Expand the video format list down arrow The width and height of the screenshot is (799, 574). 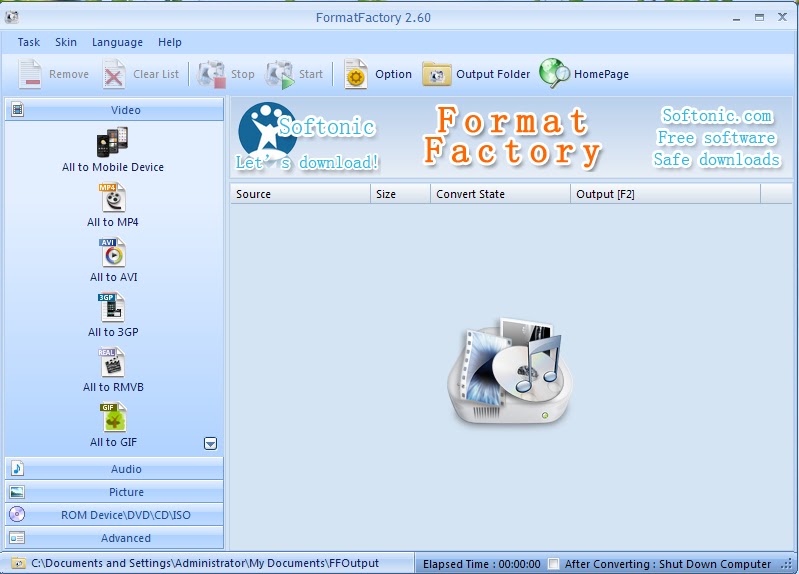(x=210, y=443)
